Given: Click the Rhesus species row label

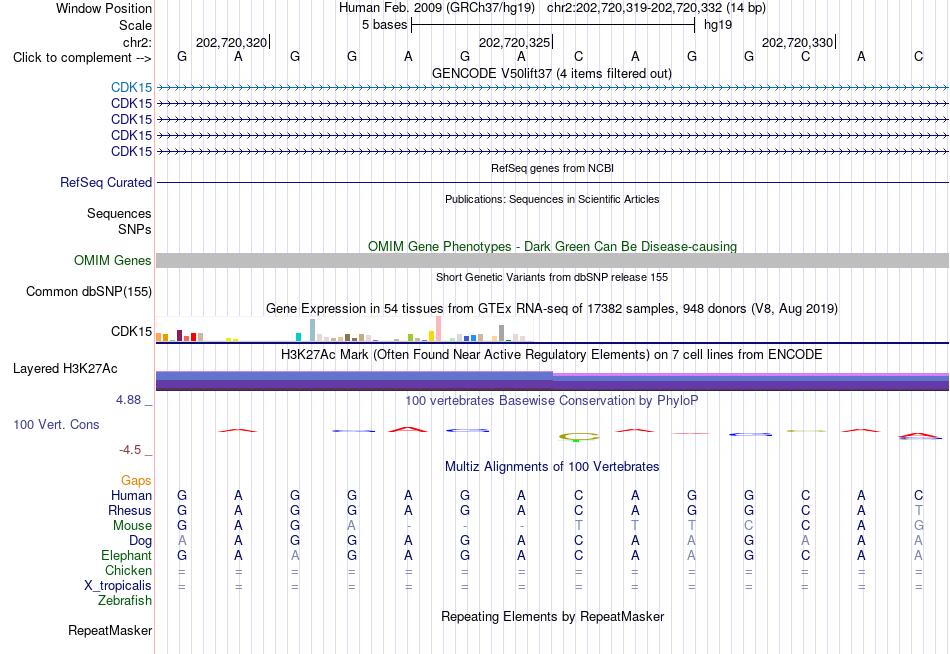Looking at the screenshot, I should (130, 511).
